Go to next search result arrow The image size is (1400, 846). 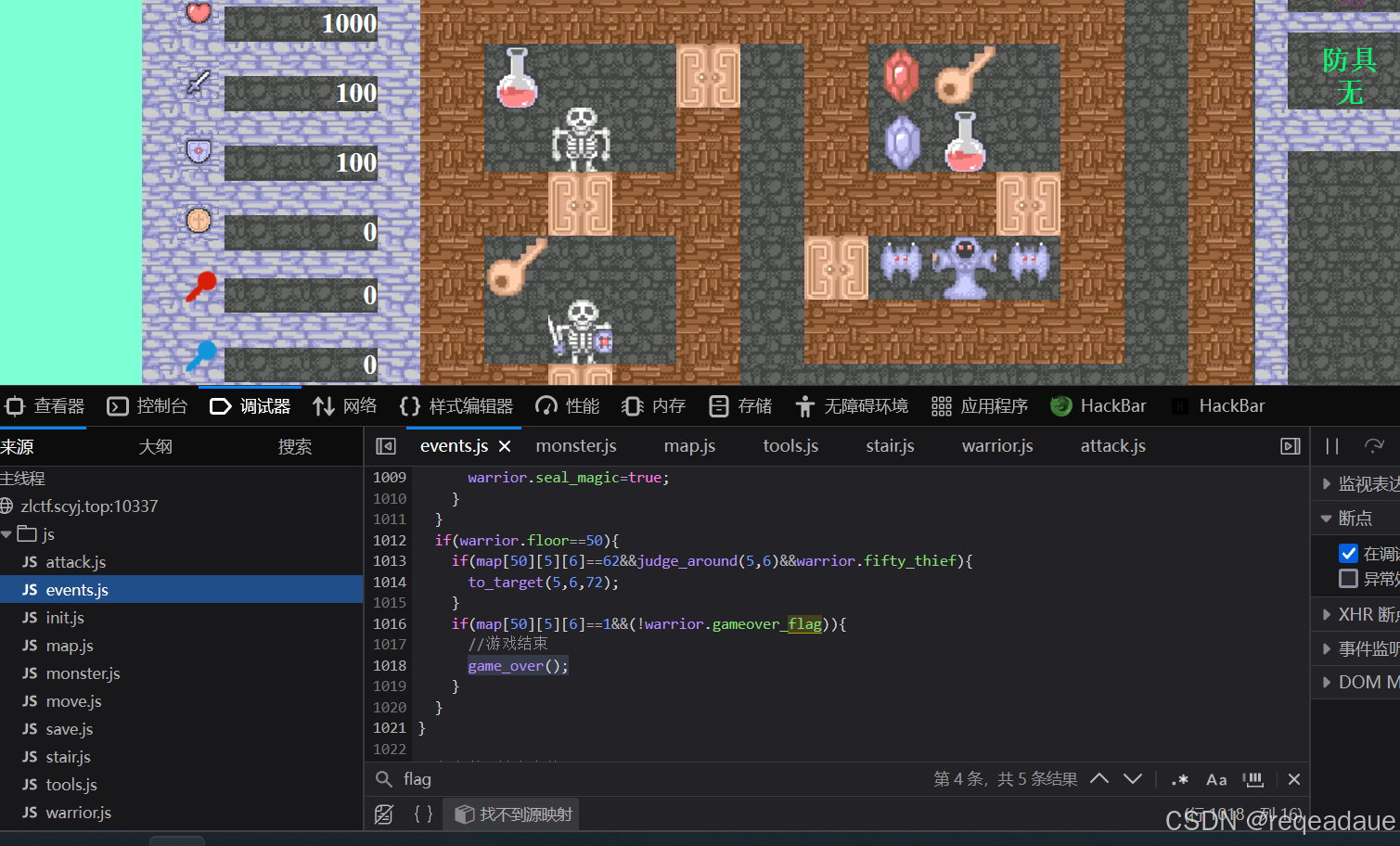[1133, 779]
